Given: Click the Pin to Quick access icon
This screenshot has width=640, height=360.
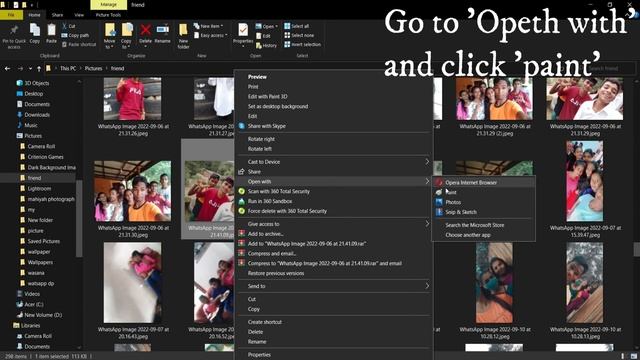Looking at the screenshot, I should pyautogui.click(x=14, y=30).
